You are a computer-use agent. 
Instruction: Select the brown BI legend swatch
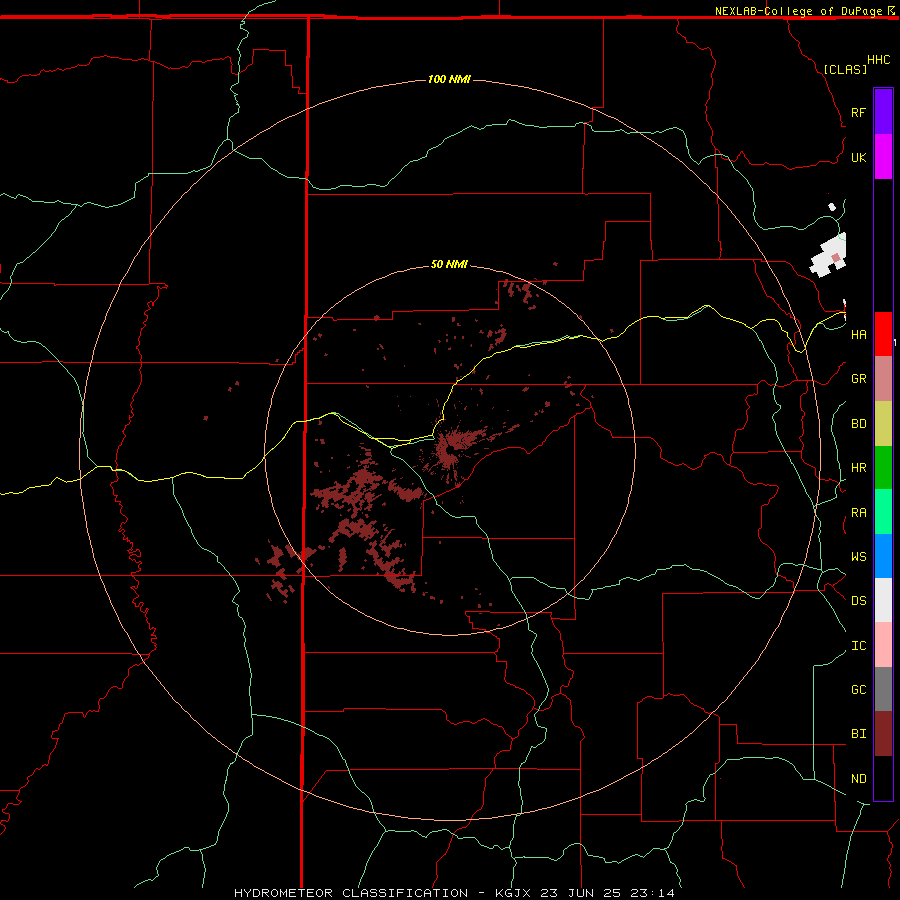click(x=883, y=734)
